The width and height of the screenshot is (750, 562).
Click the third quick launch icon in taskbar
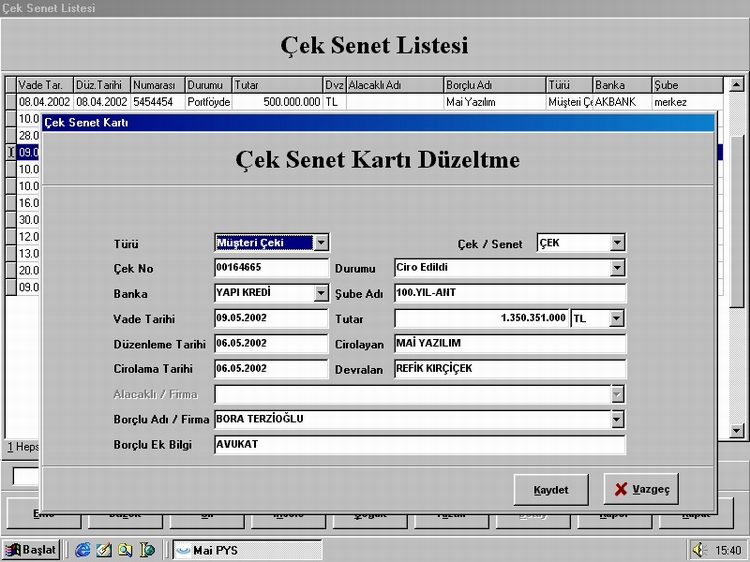click(125, 550)
